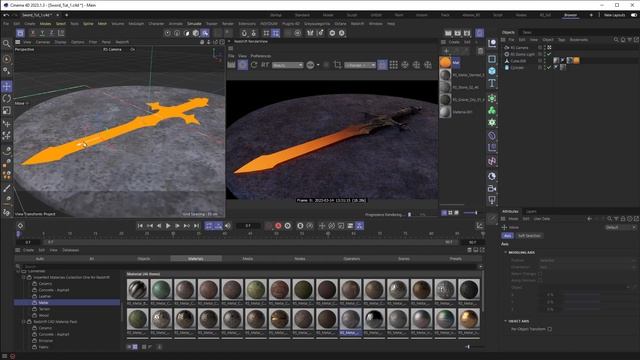640x360 pixels.
Task: Click the sound speaker icon in timeline controls
Action: click(228, 226)
